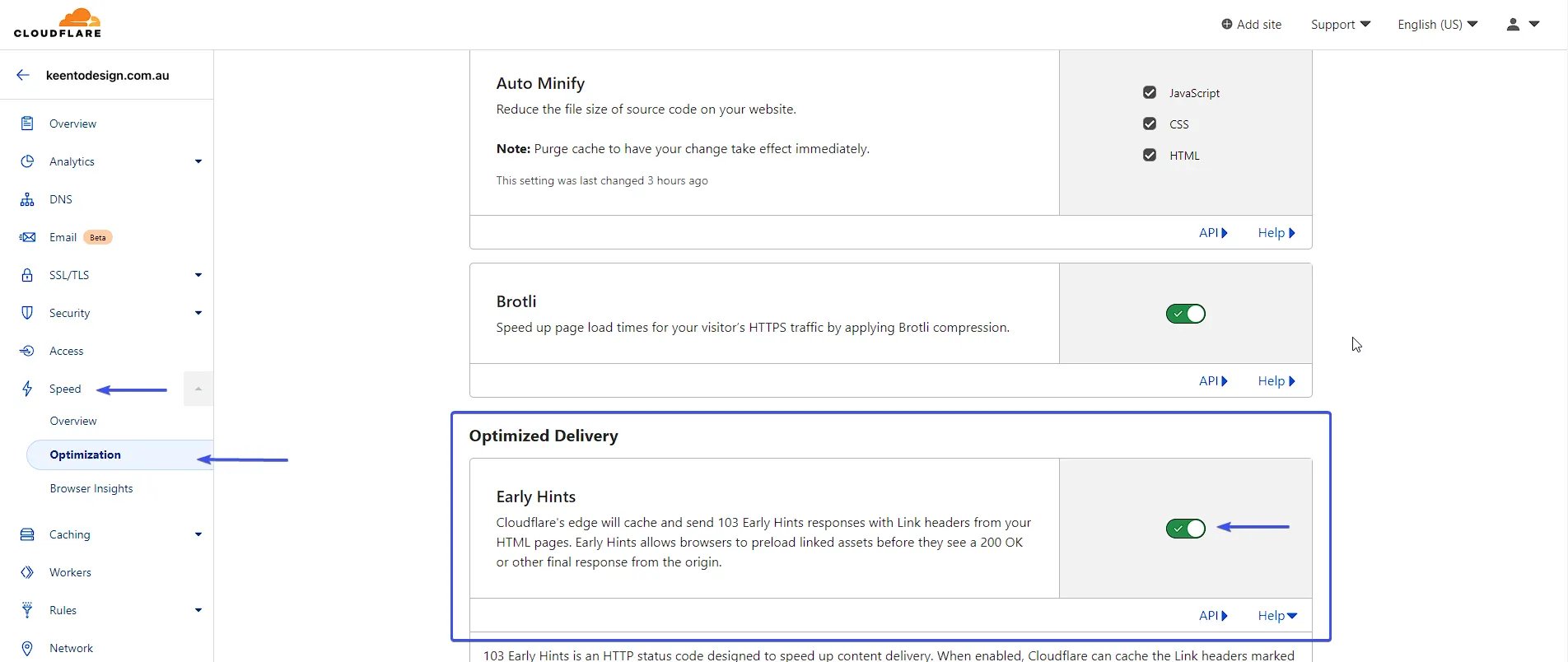Image resolution: width=1568 pixels, height=662 pixels.
Task: Click the Network location pin icon
Action: click(x=27, y=648)
